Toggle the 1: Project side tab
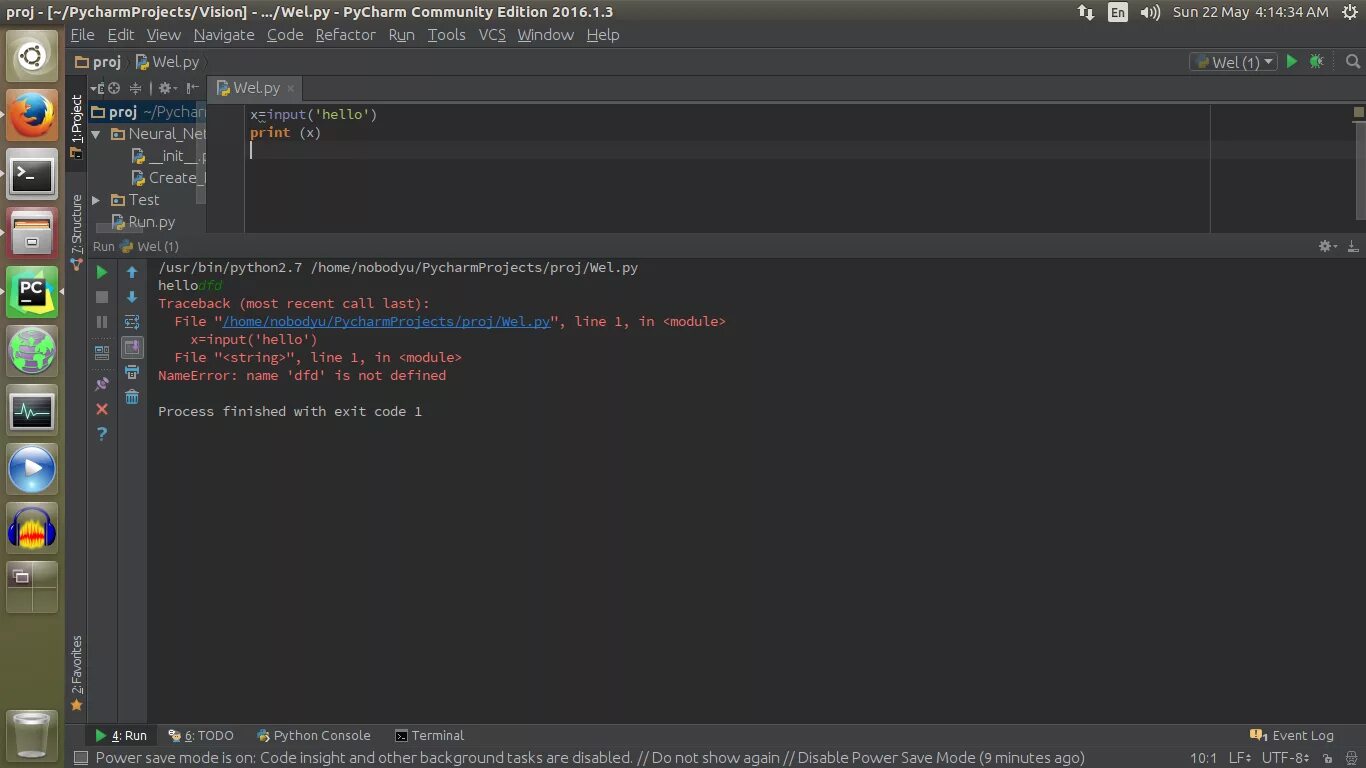This screenshot has width=1366, height=768. click(x=76, y=126)
